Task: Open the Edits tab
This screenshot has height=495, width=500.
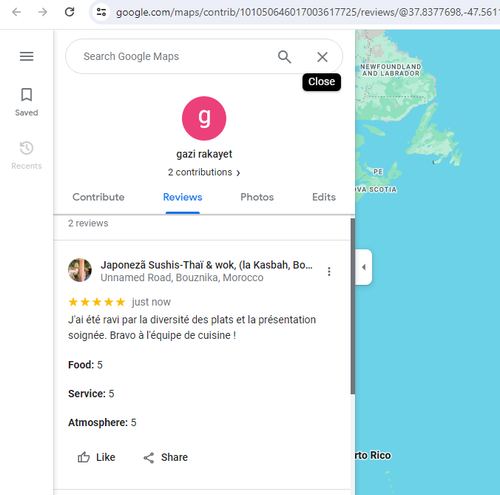Action: 324,197
